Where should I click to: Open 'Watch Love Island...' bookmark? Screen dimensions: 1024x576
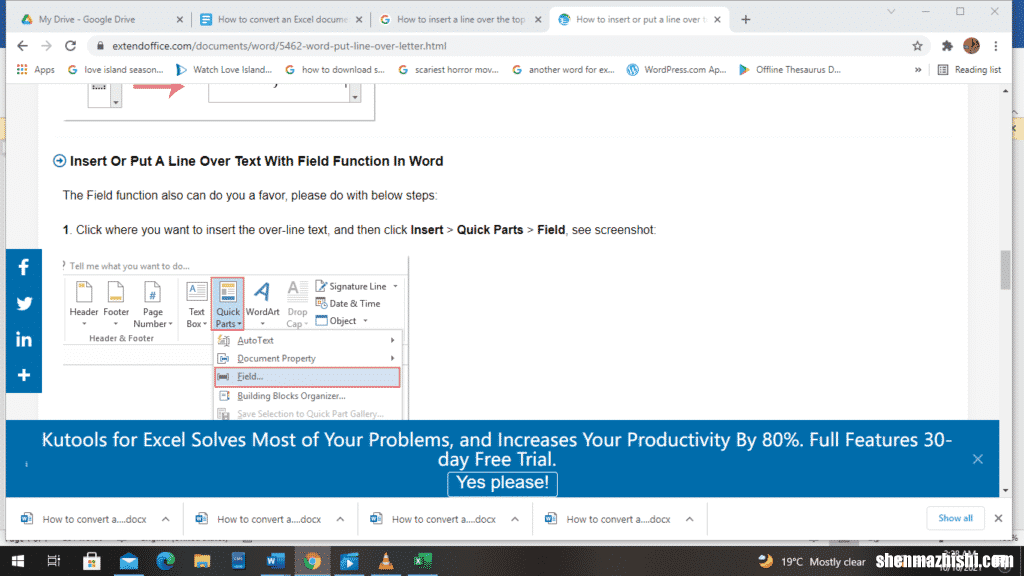pos(224,69)
